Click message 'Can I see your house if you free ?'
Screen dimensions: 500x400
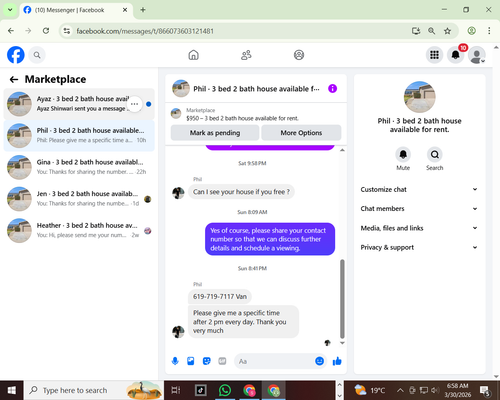(x=241, y=192)
